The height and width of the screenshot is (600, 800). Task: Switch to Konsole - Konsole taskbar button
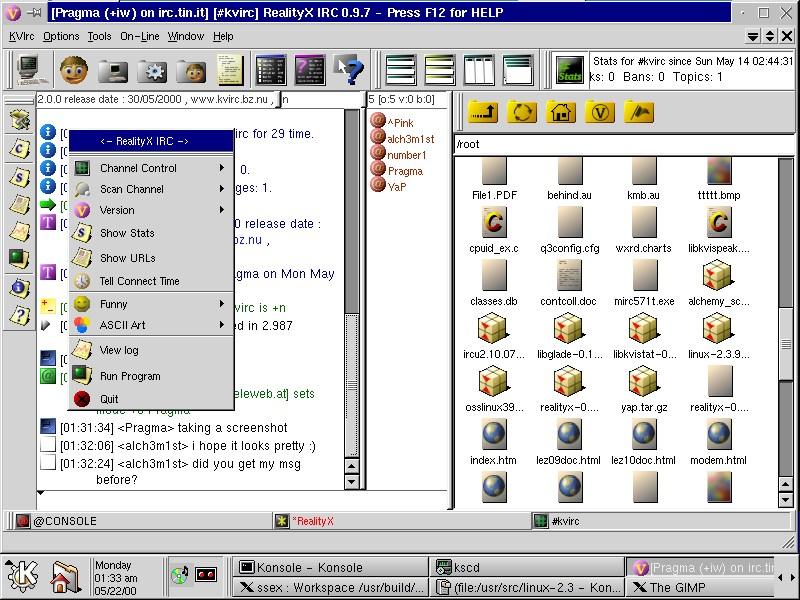[x=331, y=567]
